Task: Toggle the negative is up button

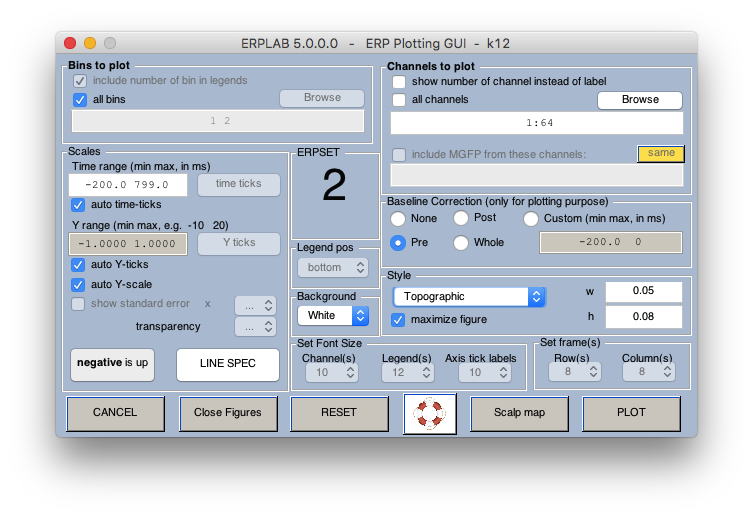Action: pyautogui.click(x=112, y=364)
